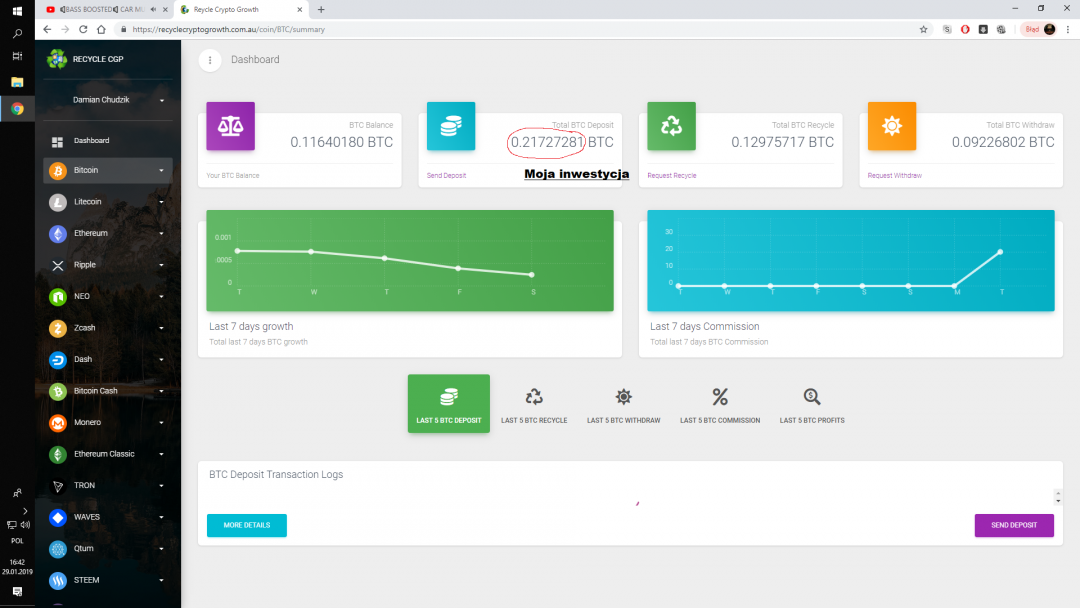
Task: Click the teal Total BTC Deposit coins icon
Action: pyautogui.click(x=451, y=126)
